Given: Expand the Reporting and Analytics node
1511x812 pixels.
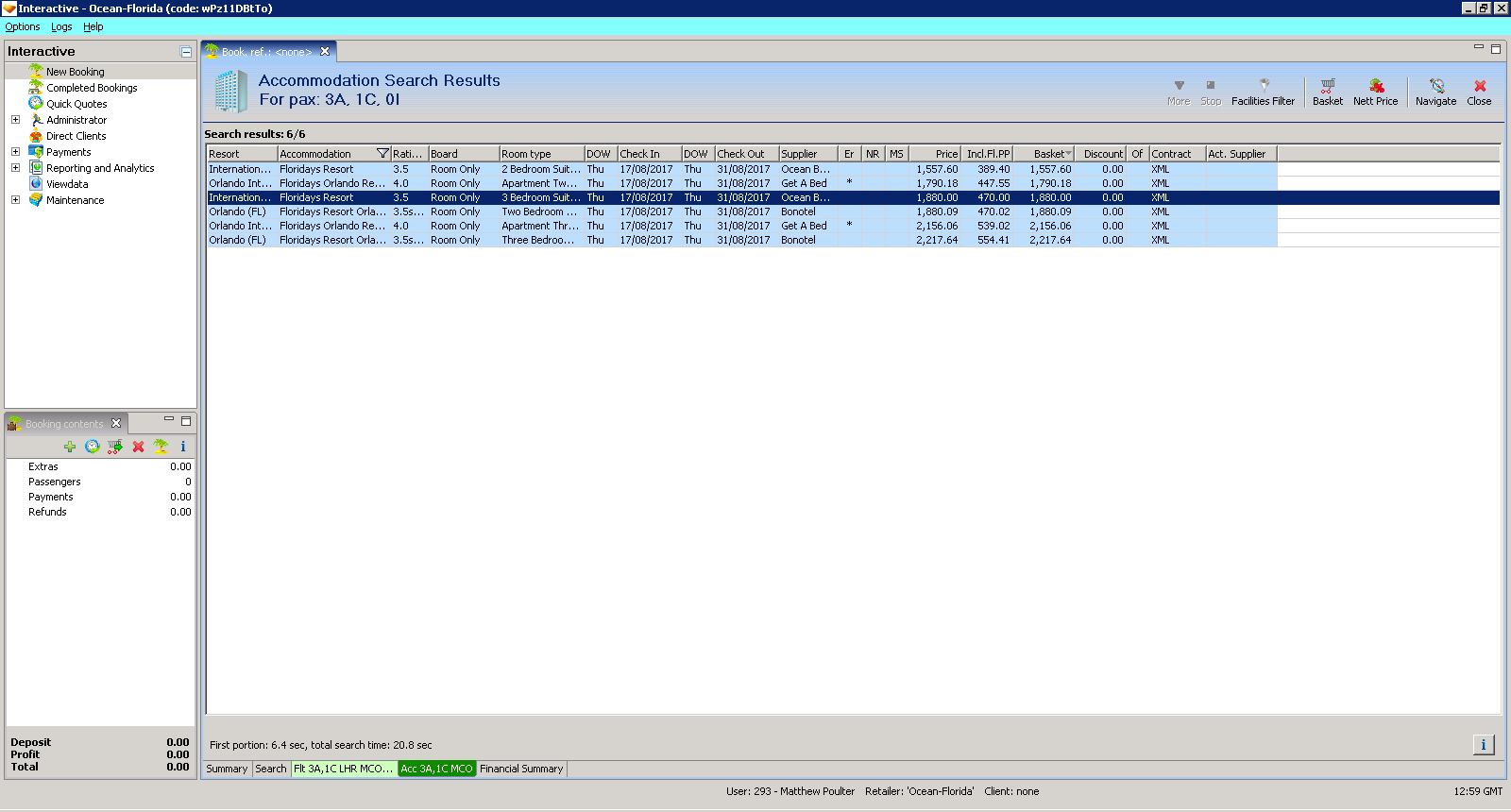Looking at the screenshot, I should pos(15,168).
